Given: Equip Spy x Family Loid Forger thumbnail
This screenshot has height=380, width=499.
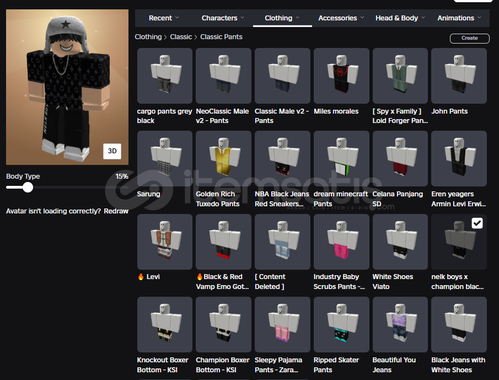Looking at the screenshot, I should click(400, 76).
